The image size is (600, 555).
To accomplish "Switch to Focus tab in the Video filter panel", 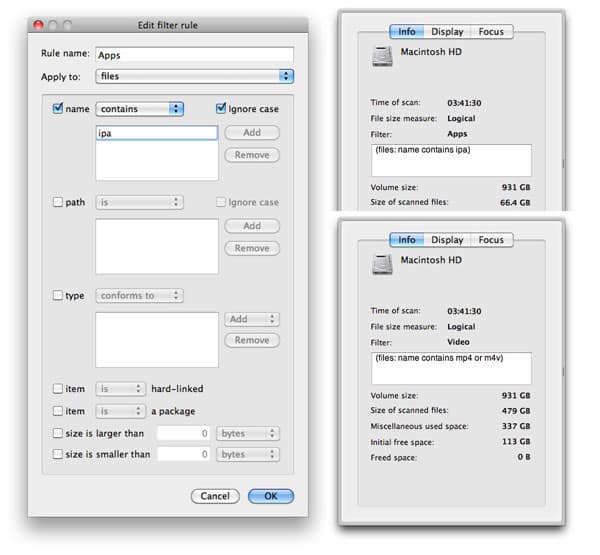I will (491, 240).
